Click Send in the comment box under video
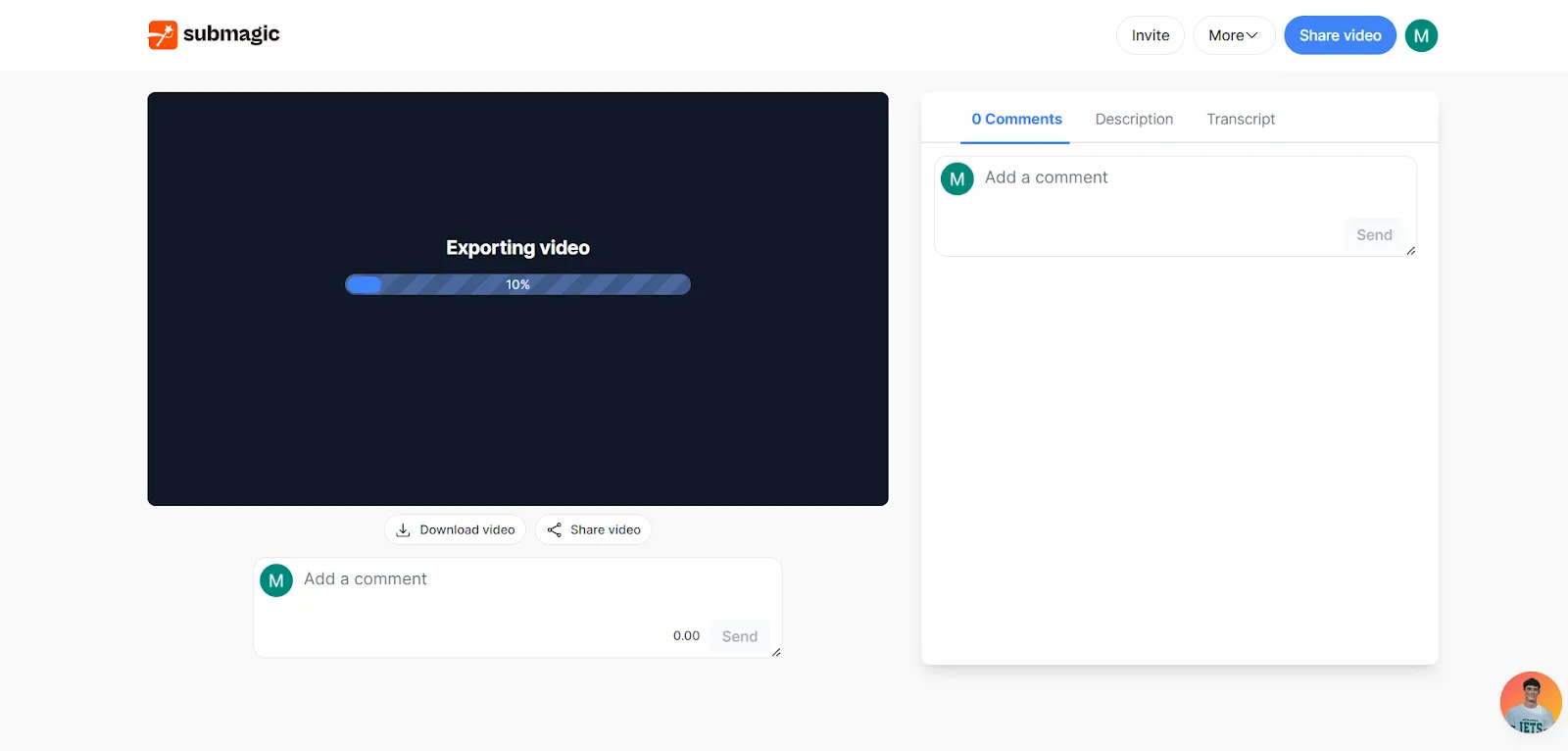Viewport: 1568px width, 751px height. (x=740, y=636)
